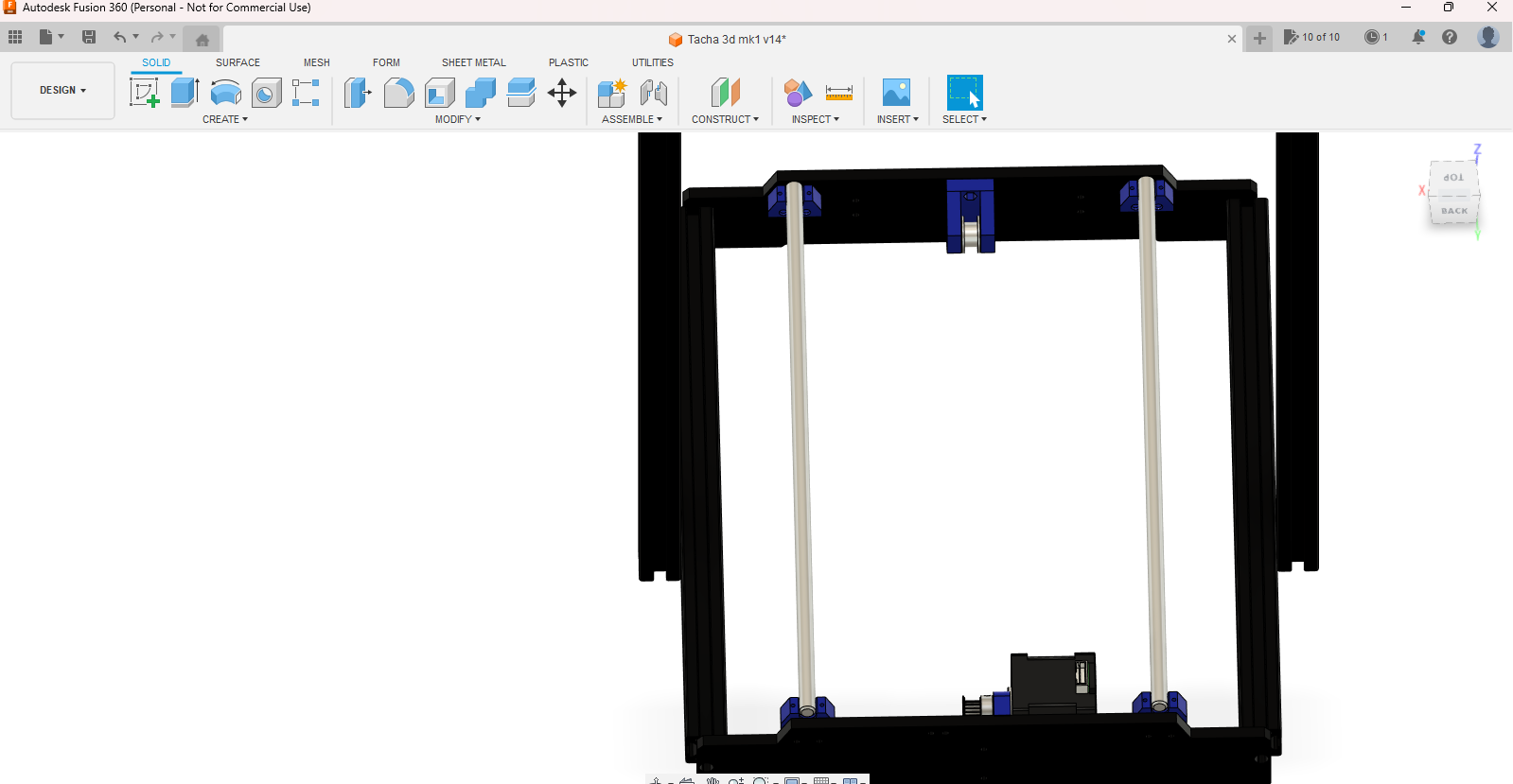Expand the INSERT menu

click(898, 119)
